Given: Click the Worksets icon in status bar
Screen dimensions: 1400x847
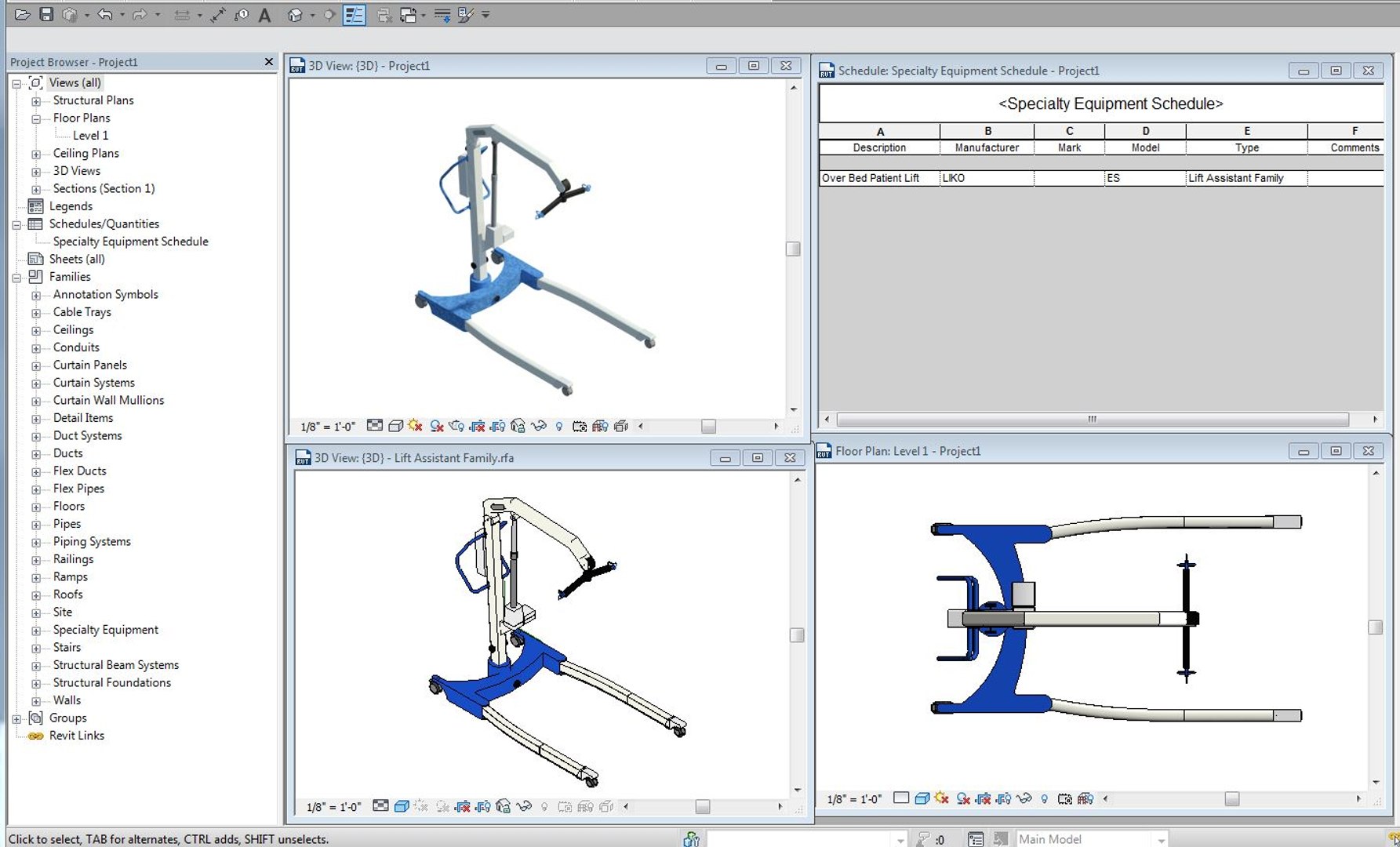Looking at the screenshot, I should click(x=691, y=839).
